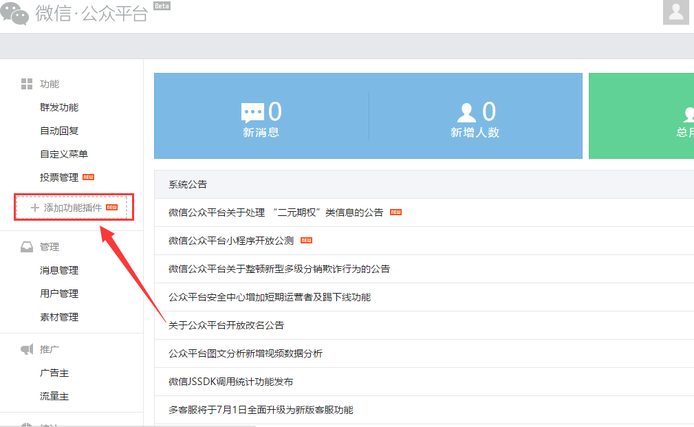This screenshot has height=427, width=694.
Task: Click the 添加功能插件 button
Action: coord(74,207)
